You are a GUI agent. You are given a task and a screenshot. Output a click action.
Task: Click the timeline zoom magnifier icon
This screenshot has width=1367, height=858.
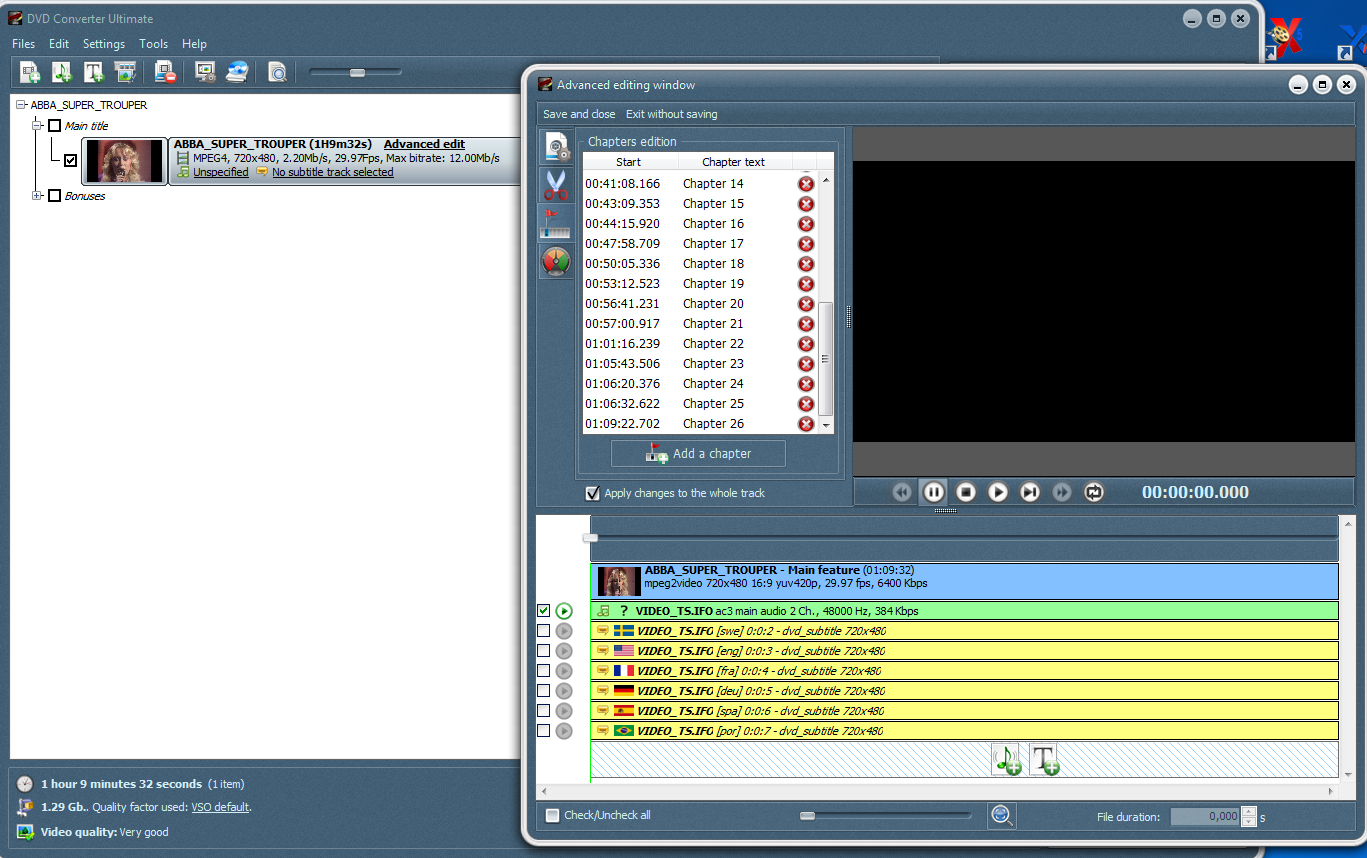pos(1002,816)
